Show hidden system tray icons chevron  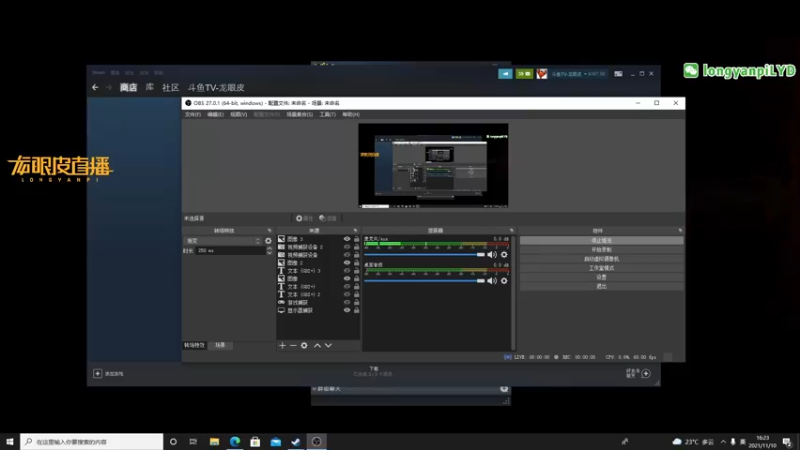pyautogui.click(x=723, y=442)
